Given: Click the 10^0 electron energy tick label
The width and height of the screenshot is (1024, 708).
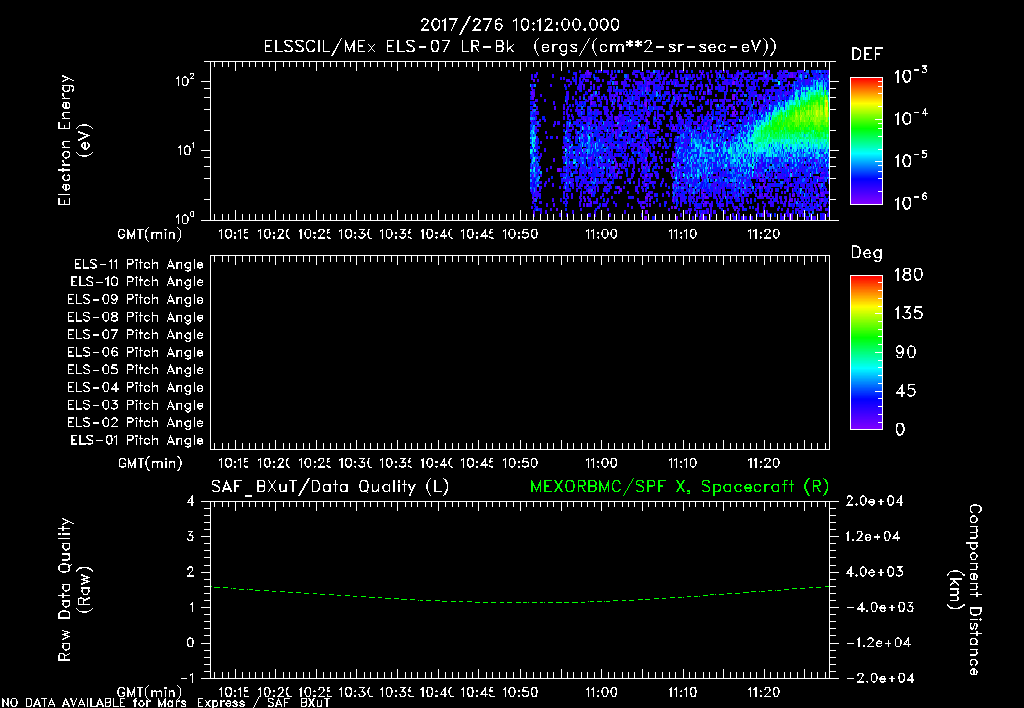Looking at the screenshot, I should (185, 218).
